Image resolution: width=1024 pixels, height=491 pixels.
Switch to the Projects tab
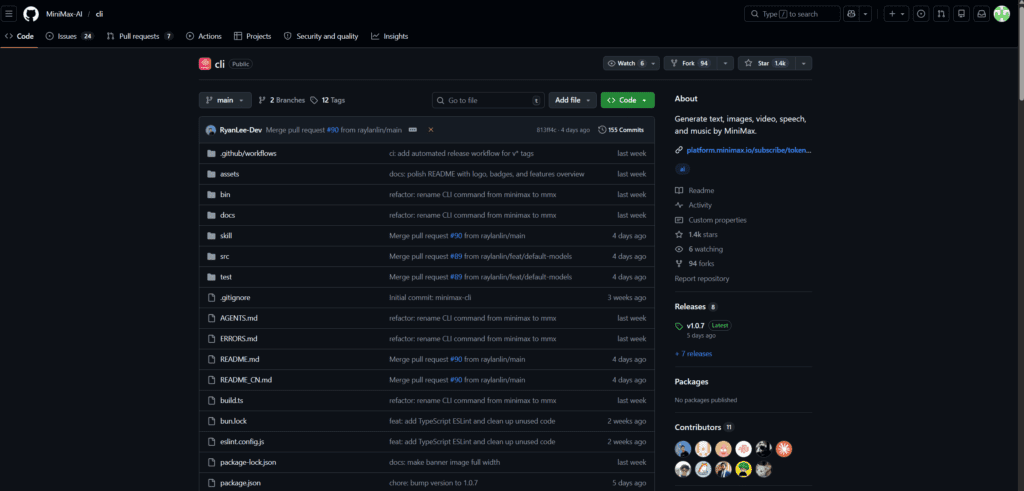point(252,37)
